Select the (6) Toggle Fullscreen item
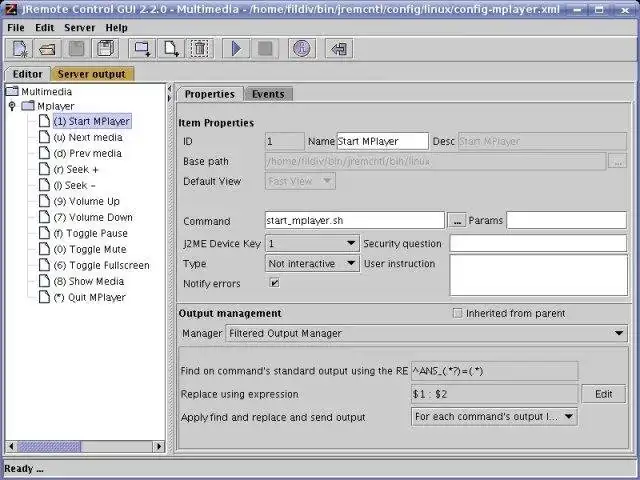 (x=102, y=265)
